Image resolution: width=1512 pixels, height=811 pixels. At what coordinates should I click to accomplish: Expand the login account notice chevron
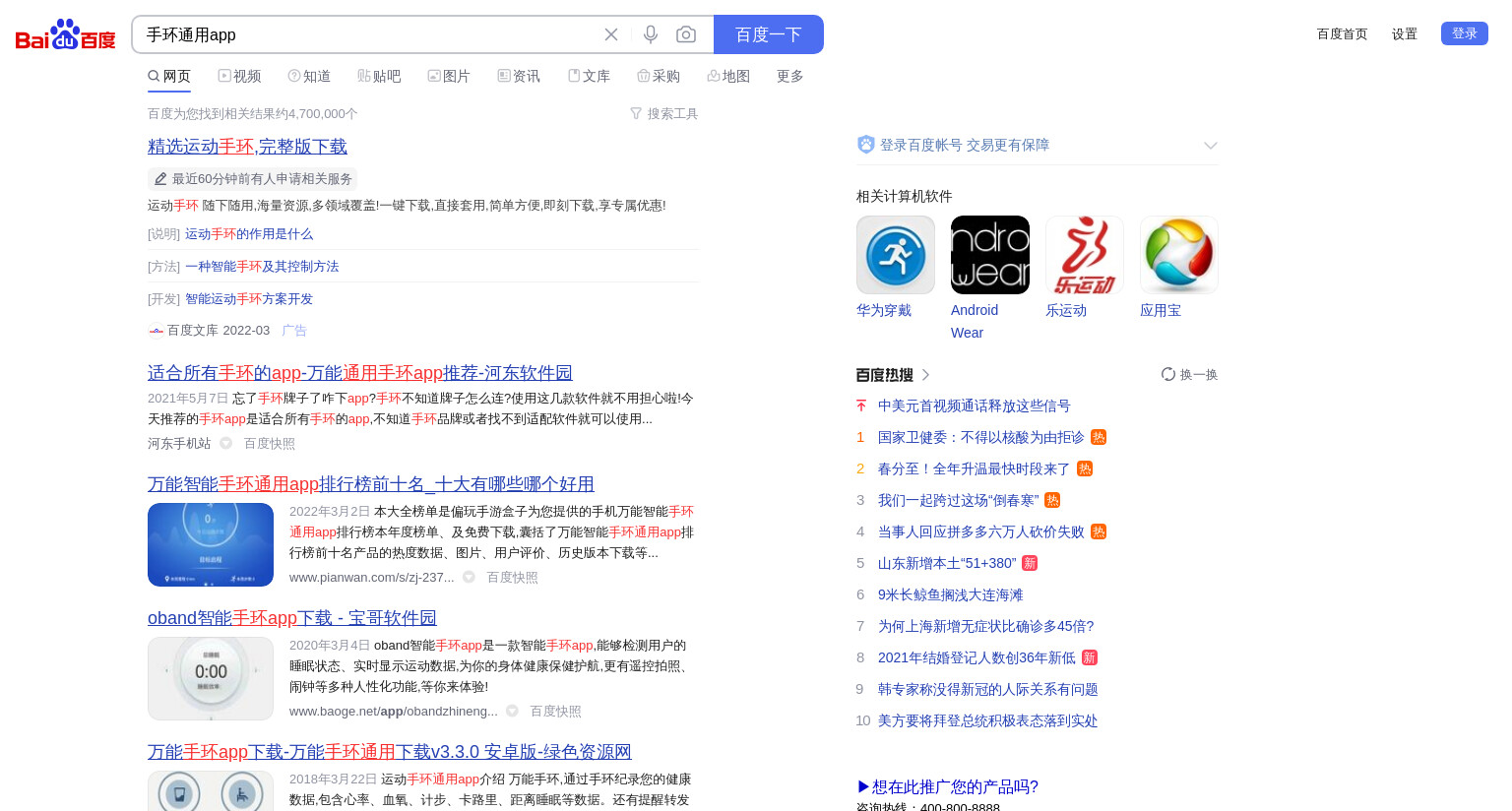tap(1211, 146)
